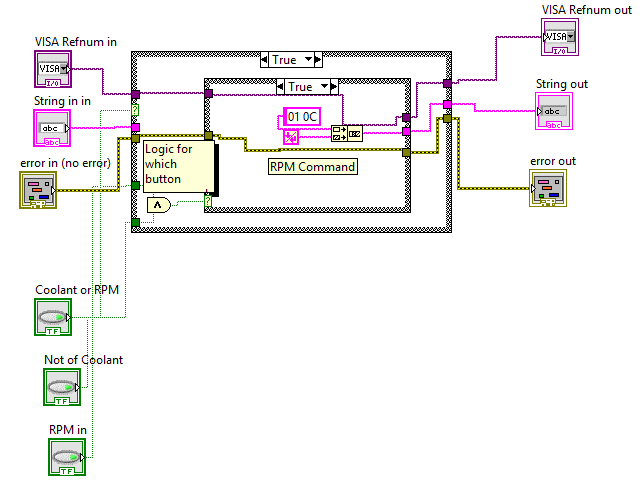Click the error output tunnel on outer case
The width and height of the screenshot is (644, 484).
point(447,118)
